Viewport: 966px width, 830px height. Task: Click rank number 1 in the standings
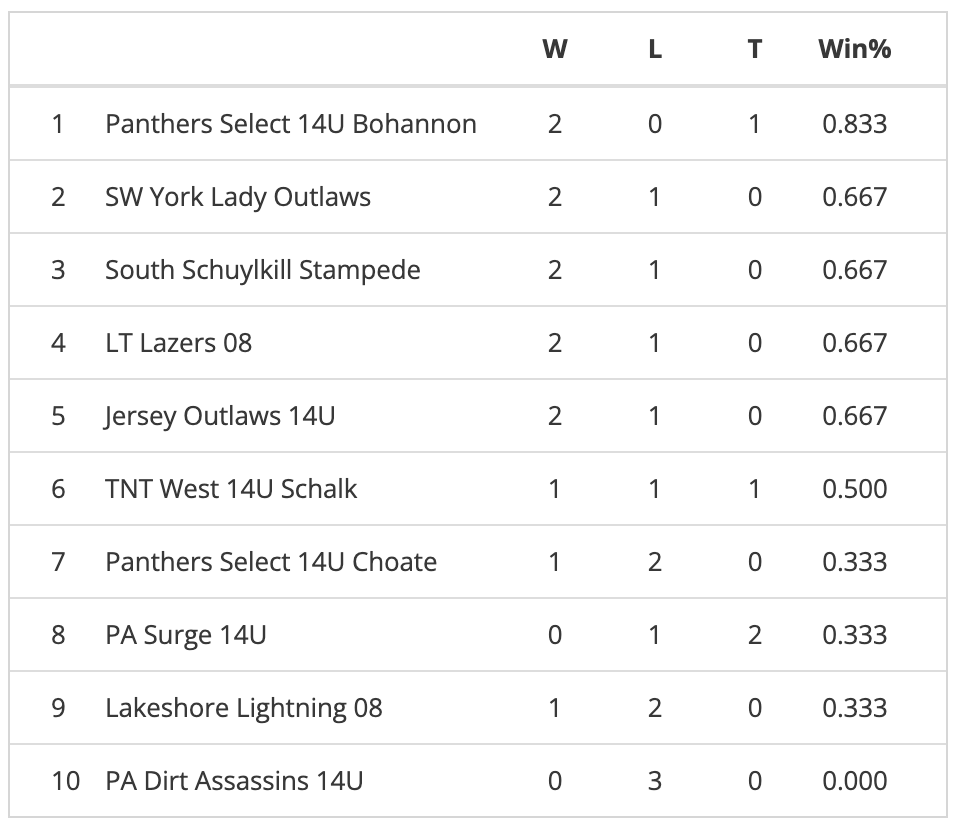(58, 124)
